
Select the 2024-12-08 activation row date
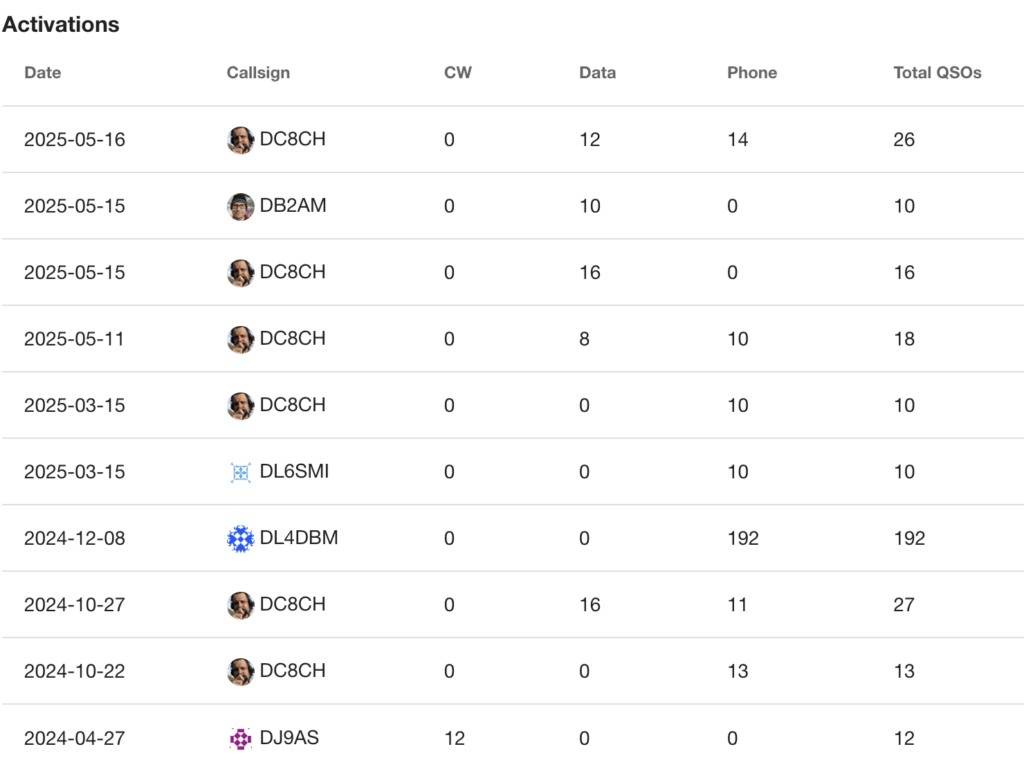point(74,538)
